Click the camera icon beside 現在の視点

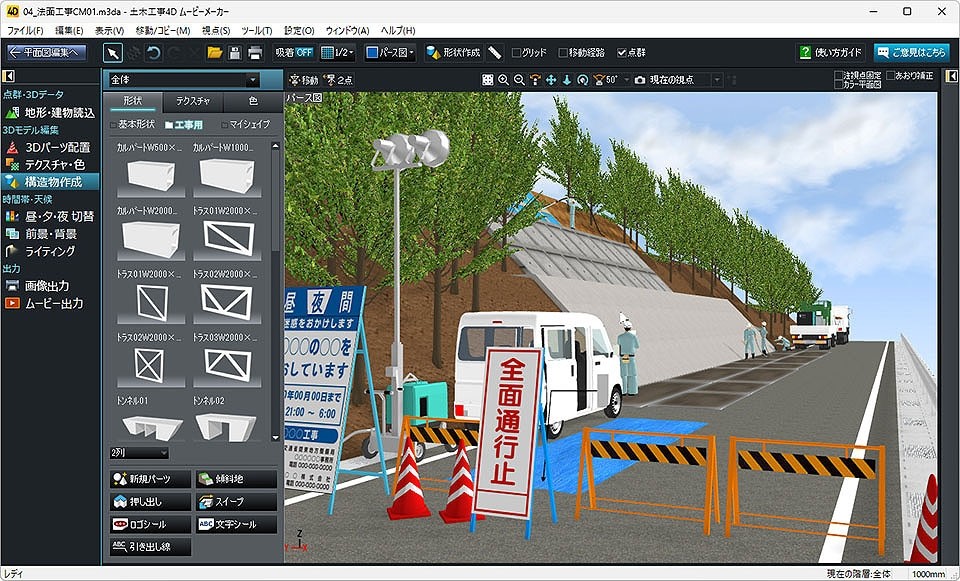coord(640,79)
